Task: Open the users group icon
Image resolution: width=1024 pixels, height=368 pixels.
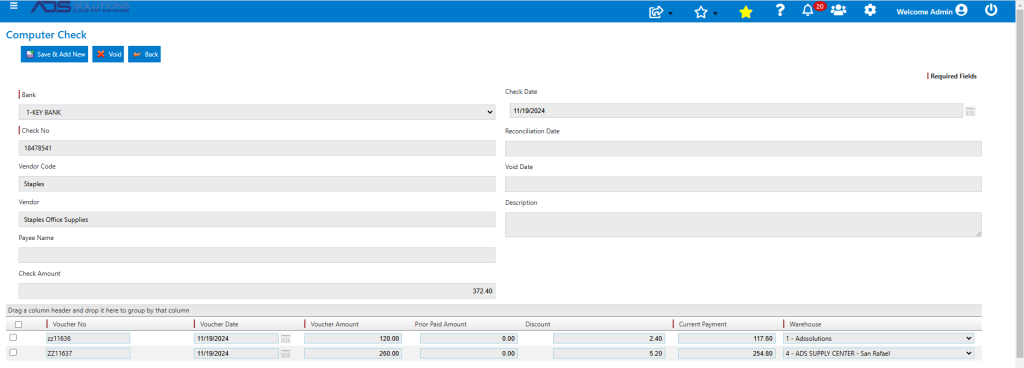Action: 839,10
